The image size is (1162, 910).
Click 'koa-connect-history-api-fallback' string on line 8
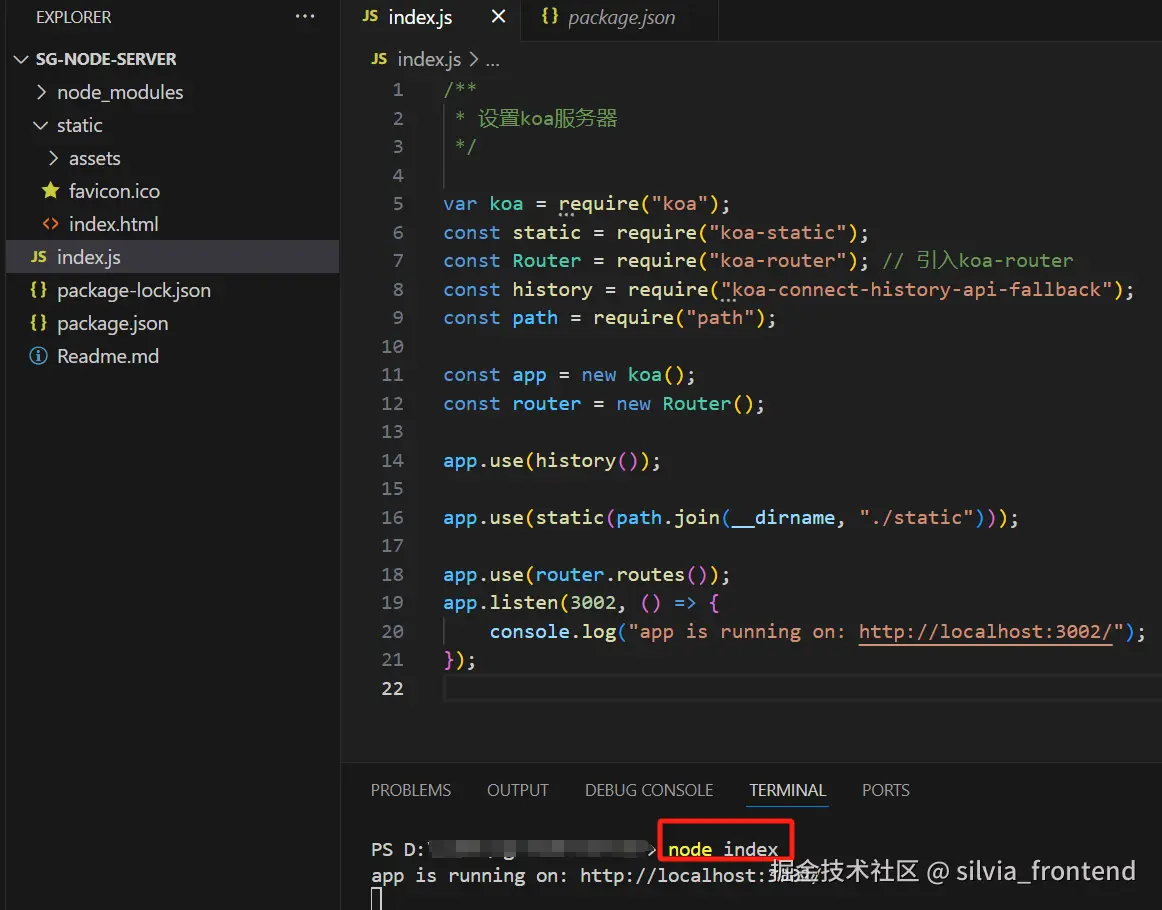[917, 289]
